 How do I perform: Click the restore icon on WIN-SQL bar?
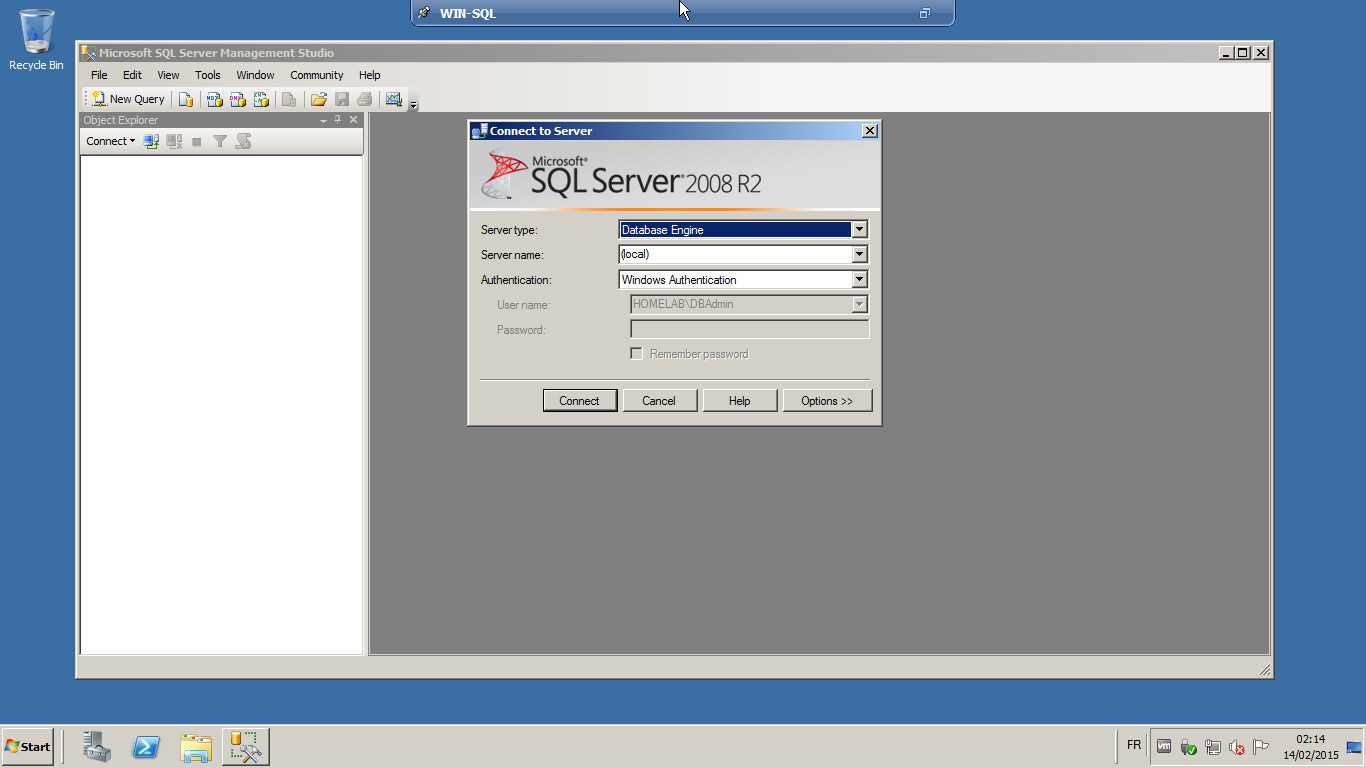click(x=925, y=13)
